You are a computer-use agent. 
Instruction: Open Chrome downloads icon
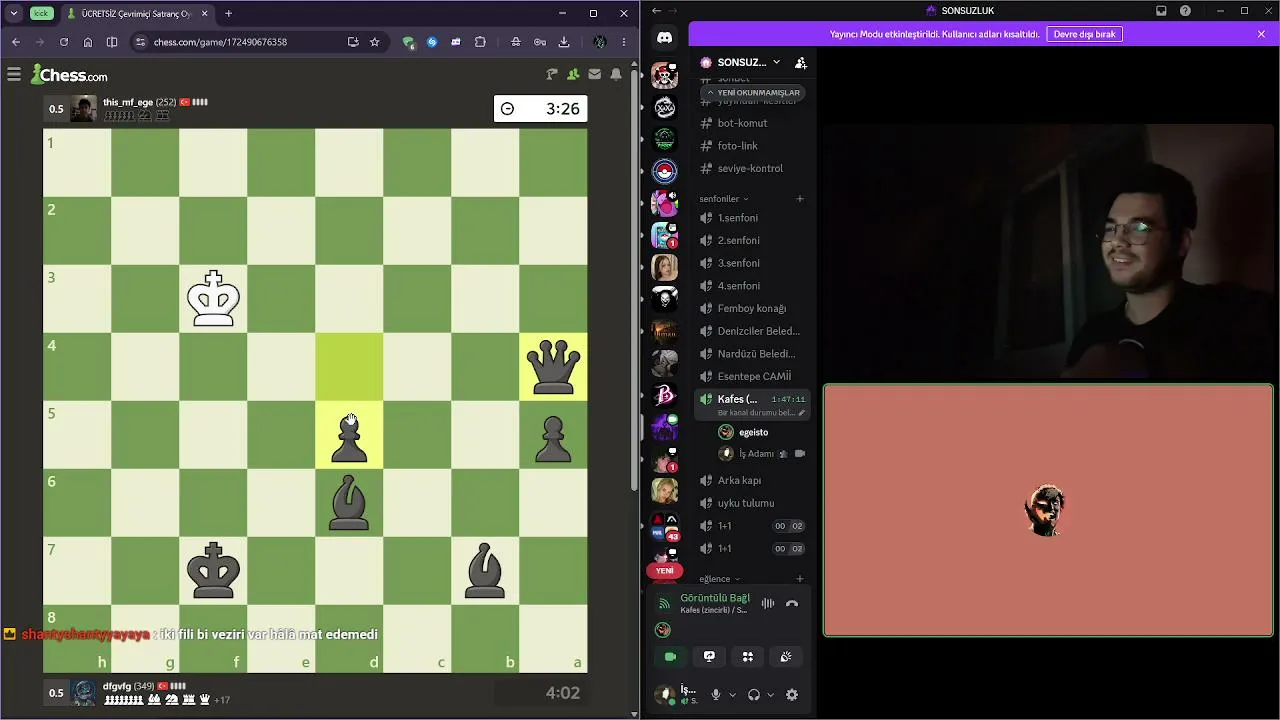564,42
